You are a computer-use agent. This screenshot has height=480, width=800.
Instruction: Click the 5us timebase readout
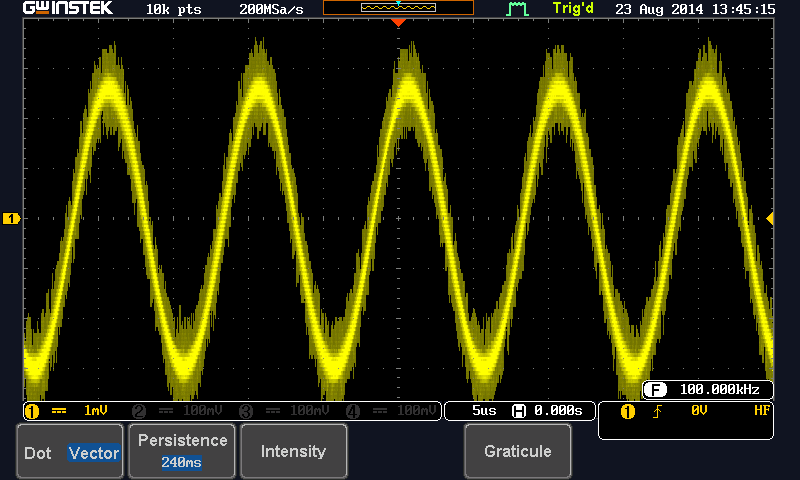coord(483,411)
